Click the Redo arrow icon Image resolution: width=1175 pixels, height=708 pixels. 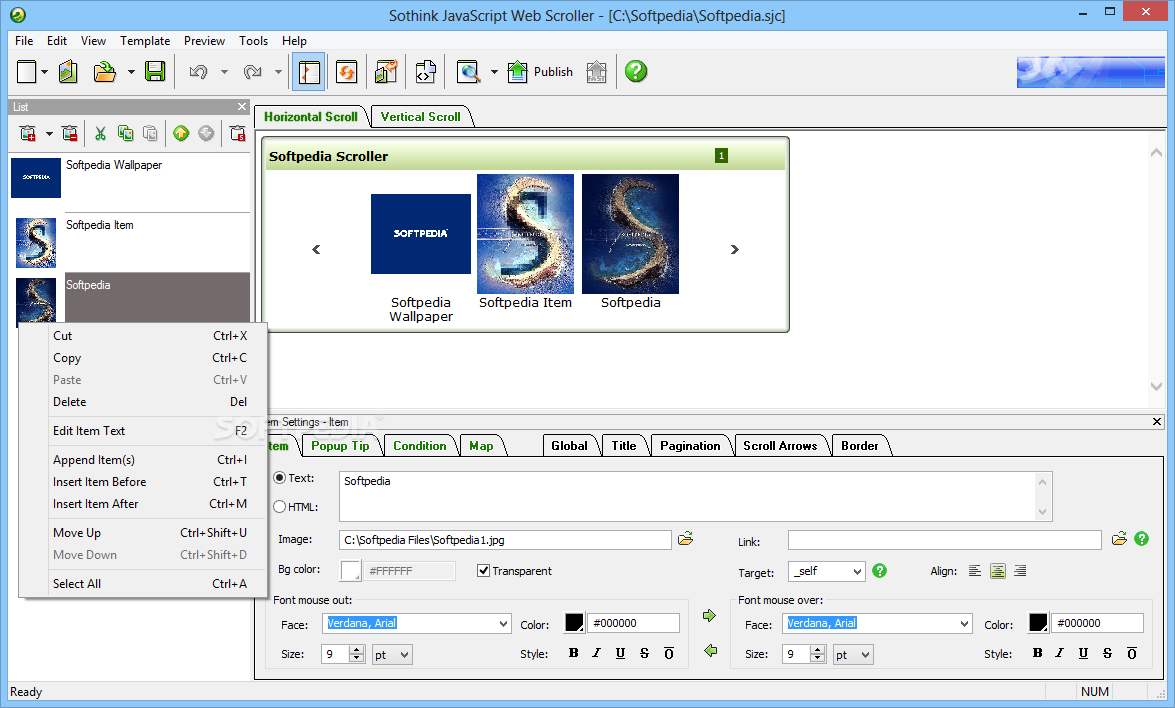click(253, 72)
